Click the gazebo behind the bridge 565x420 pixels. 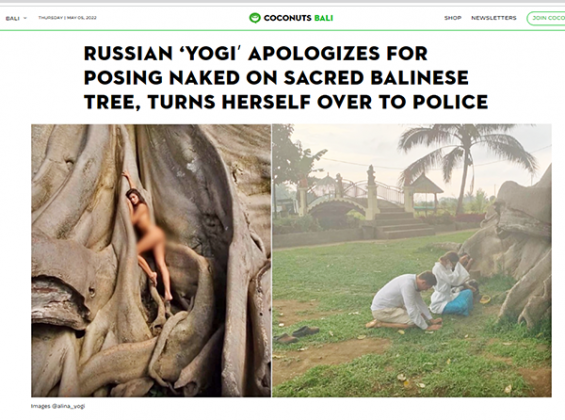(423, 193)
